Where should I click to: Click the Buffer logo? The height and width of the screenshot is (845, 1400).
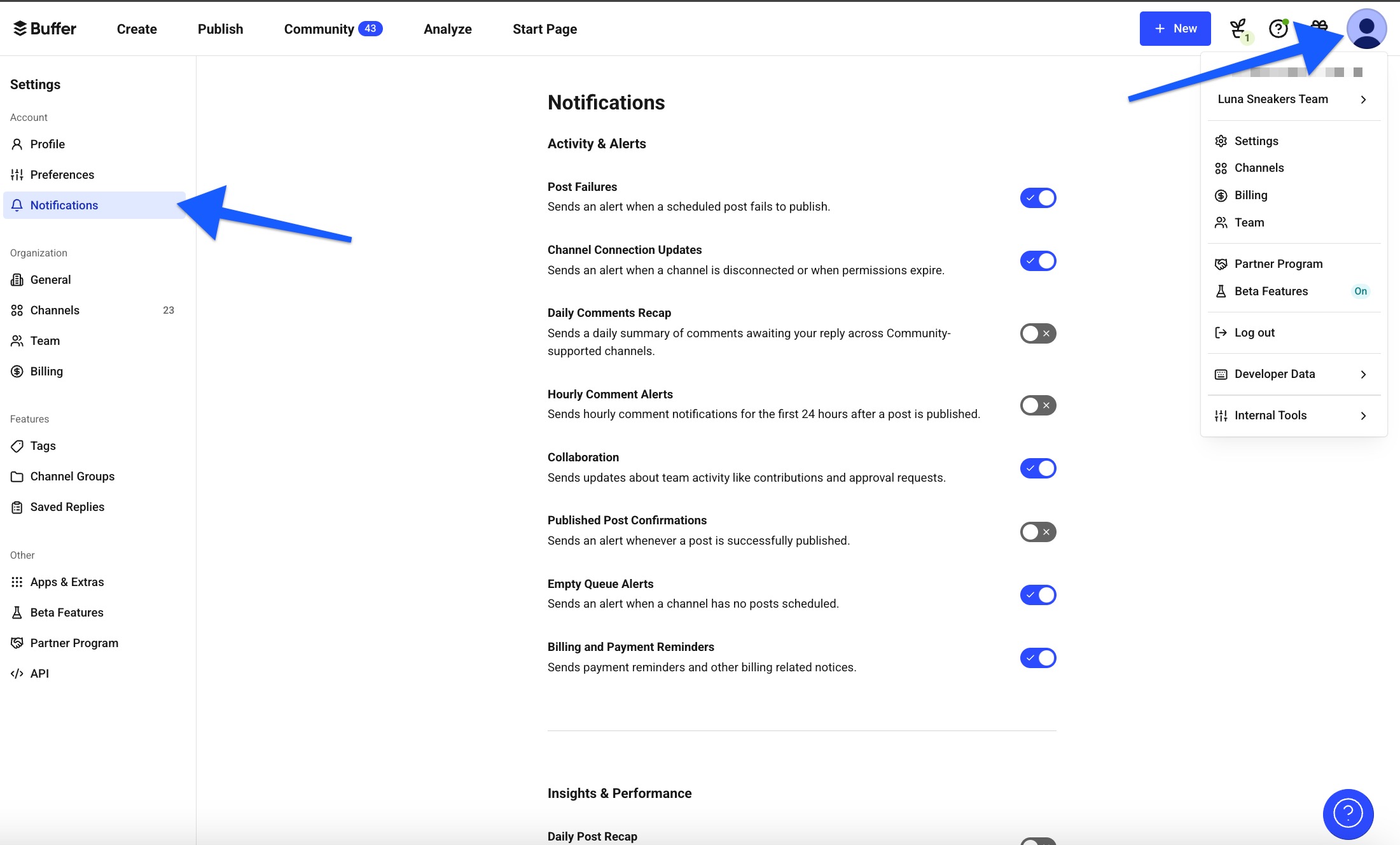click(45, 28)
